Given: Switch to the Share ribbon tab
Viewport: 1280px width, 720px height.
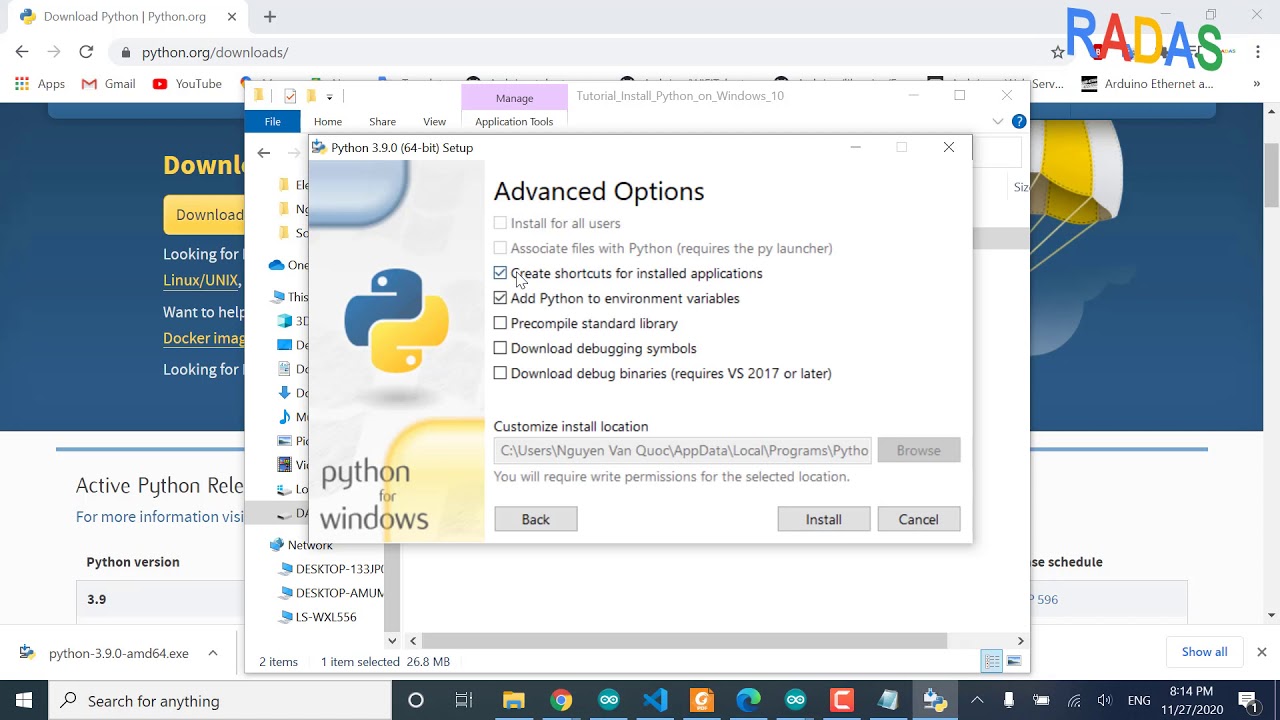Looking at the screenshot, I should pos(382,121).
